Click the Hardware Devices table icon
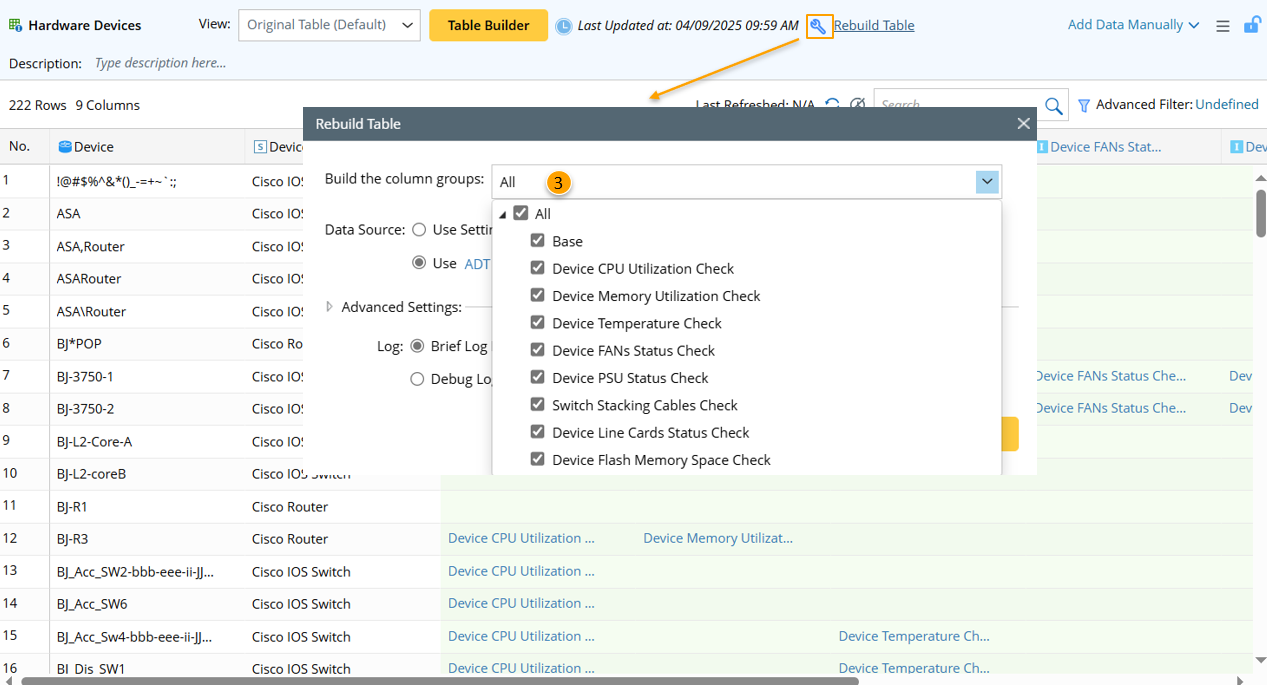Screen dimensions: 1267x685 coord(15,25)
